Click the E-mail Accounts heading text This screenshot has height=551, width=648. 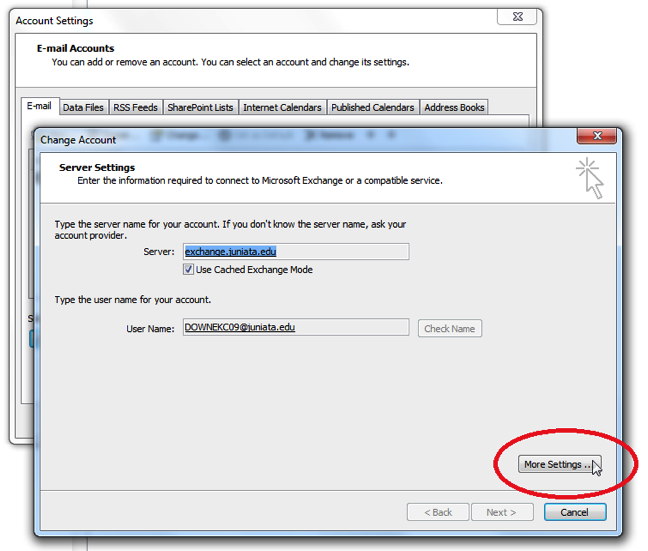click(x=76, y=48)
